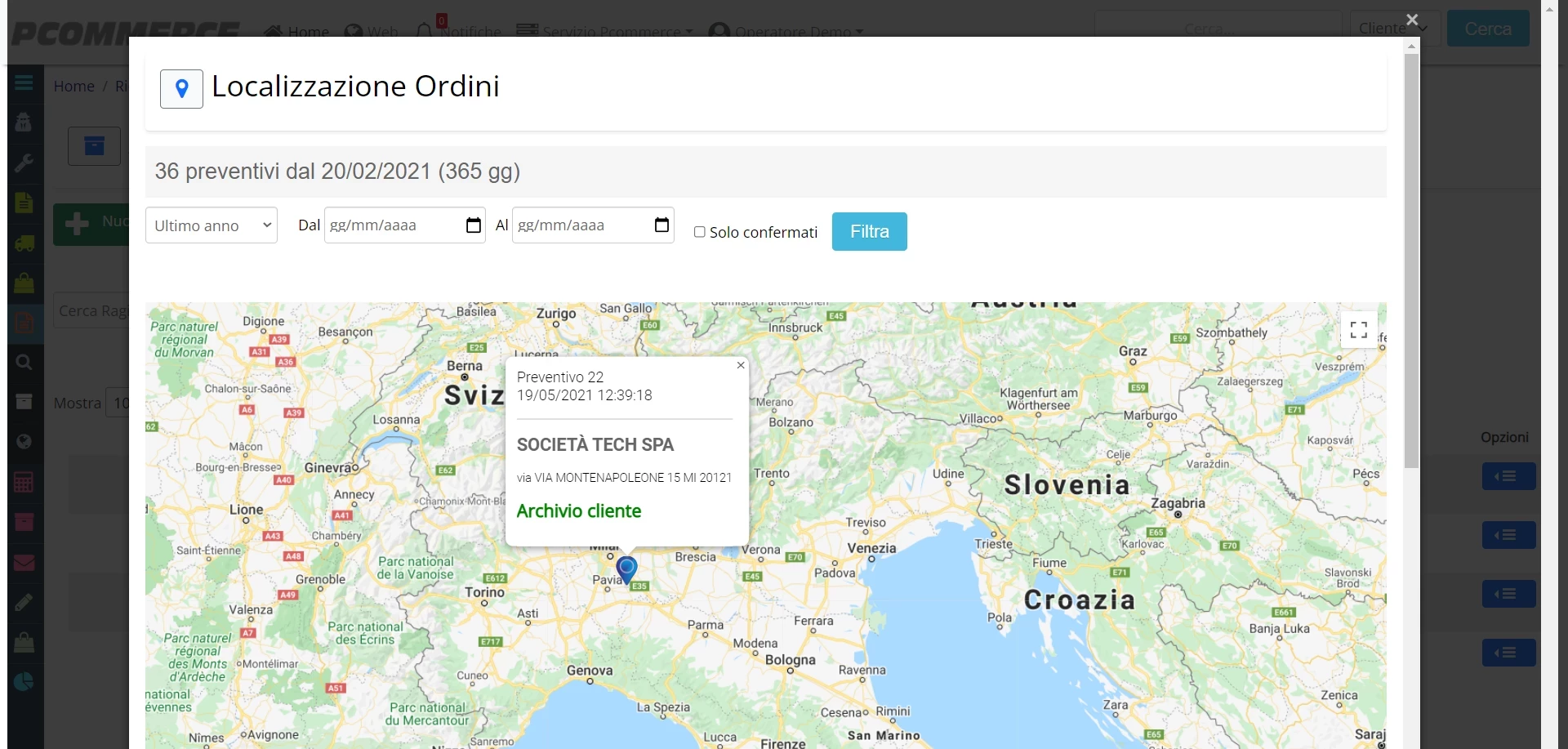Open the wrench tools section in sidebar

point(24,163)
